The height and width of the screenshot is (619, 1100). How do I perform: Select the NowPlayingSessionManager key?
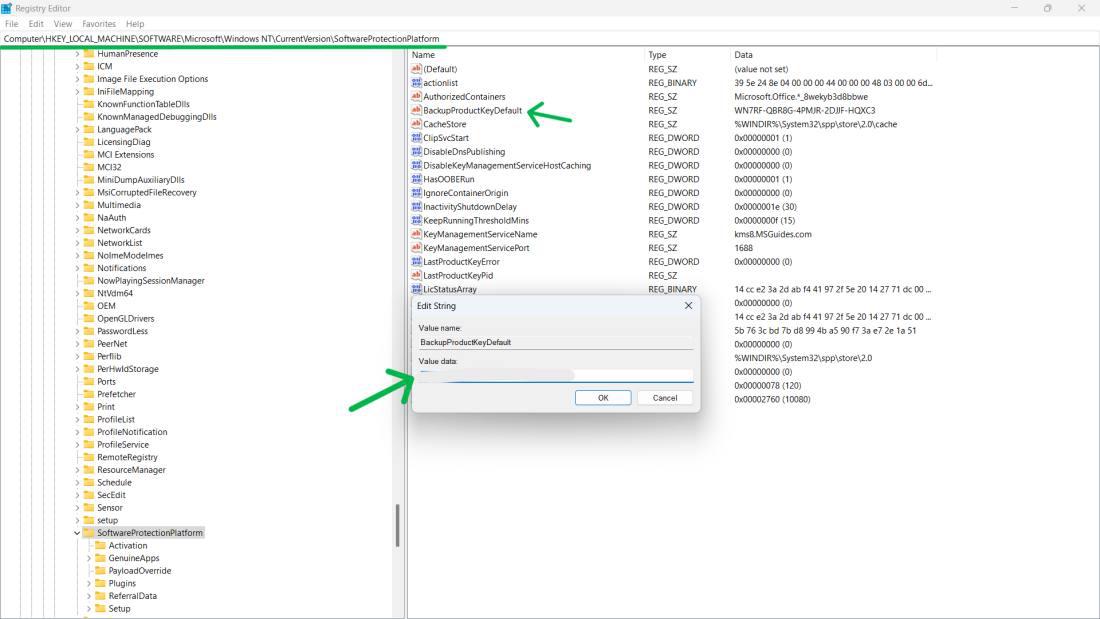151,281
